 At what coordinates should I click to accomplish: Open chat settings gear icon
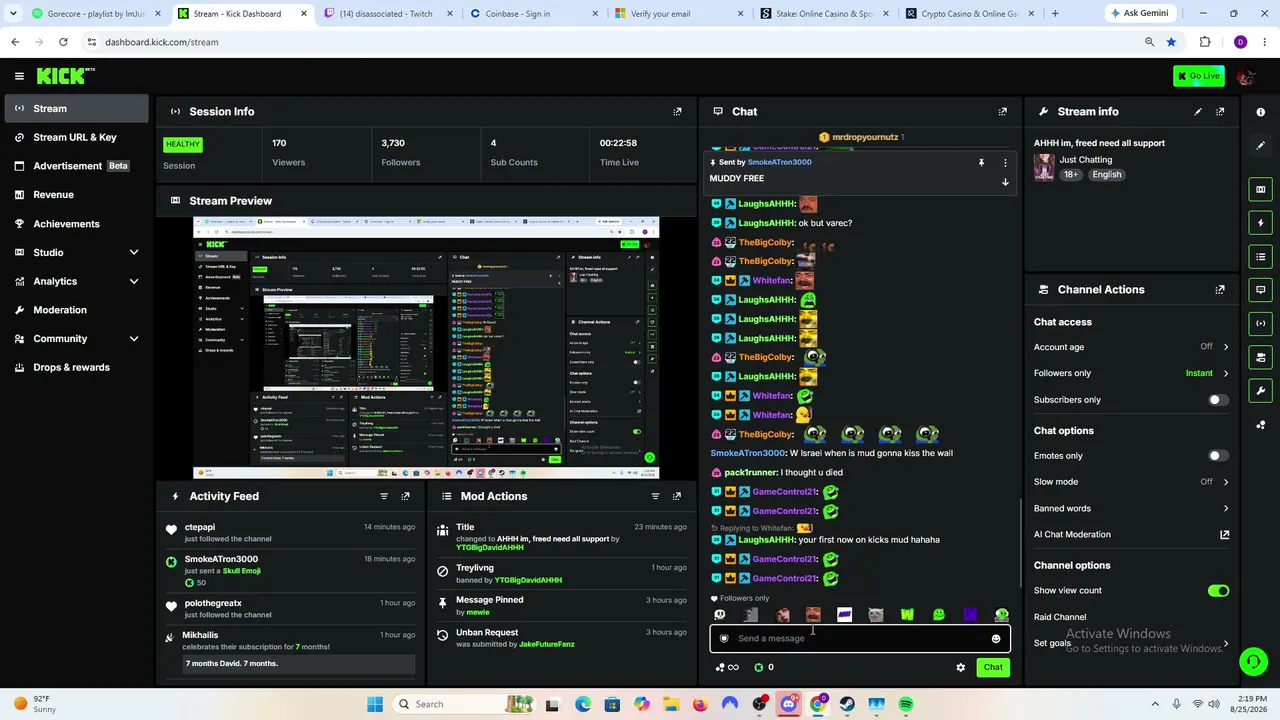tap(961, 668)
